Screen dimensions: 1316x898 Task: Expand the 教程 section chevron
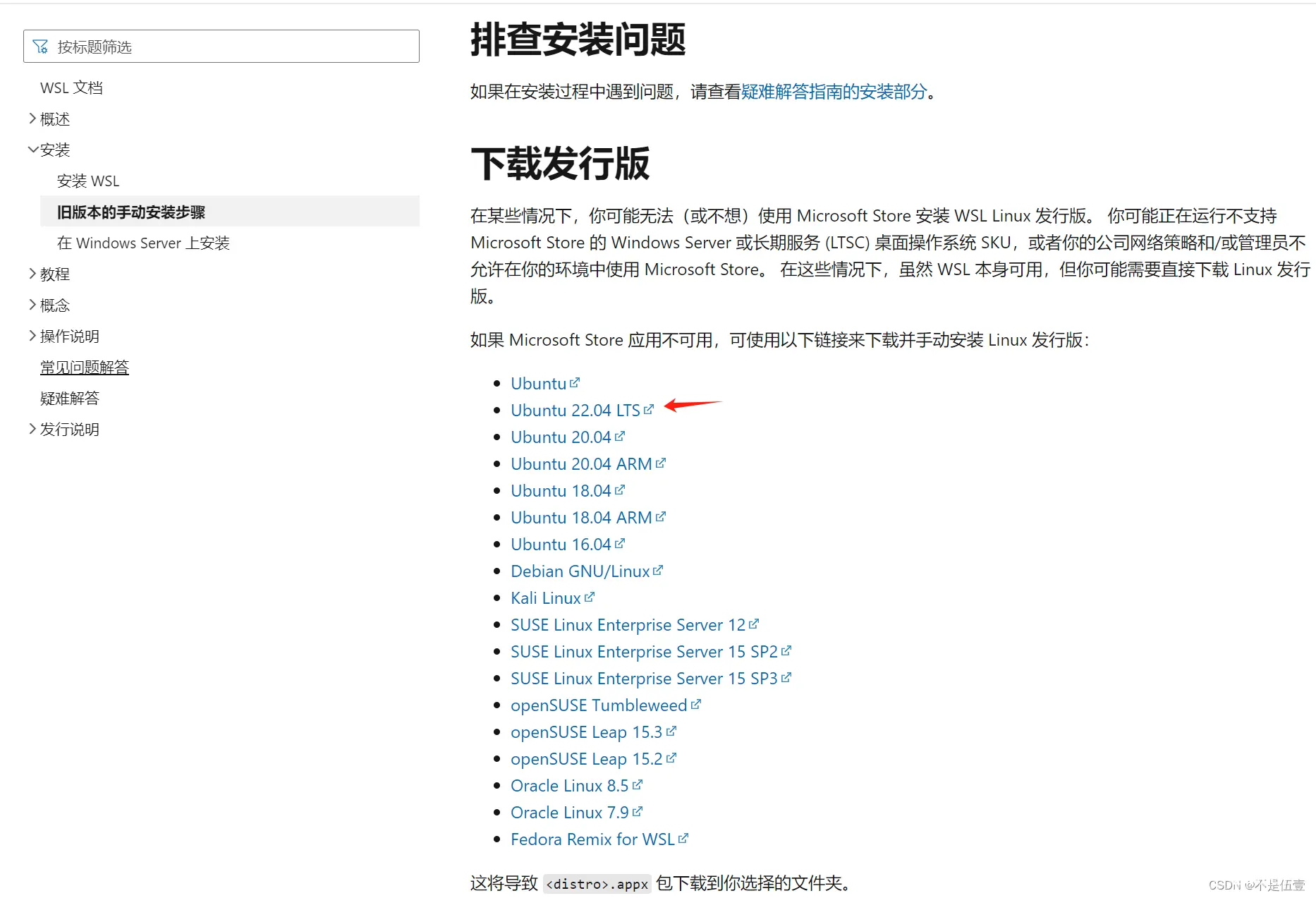pos(32,274)
